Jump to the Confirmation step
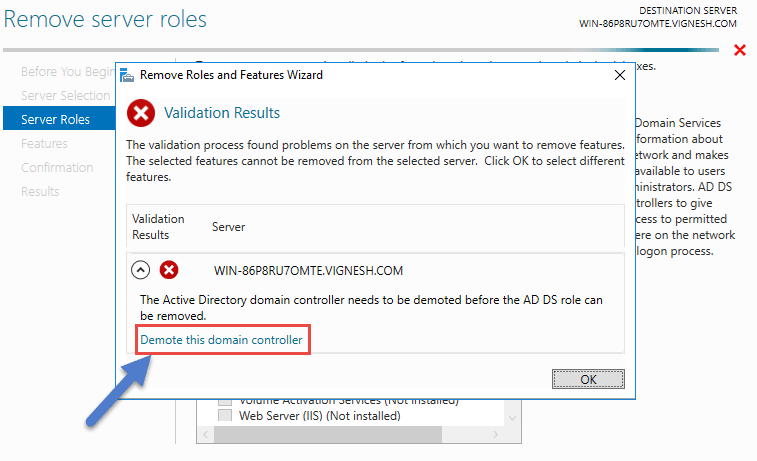757x461 pixels. click(x=57, y=167)
